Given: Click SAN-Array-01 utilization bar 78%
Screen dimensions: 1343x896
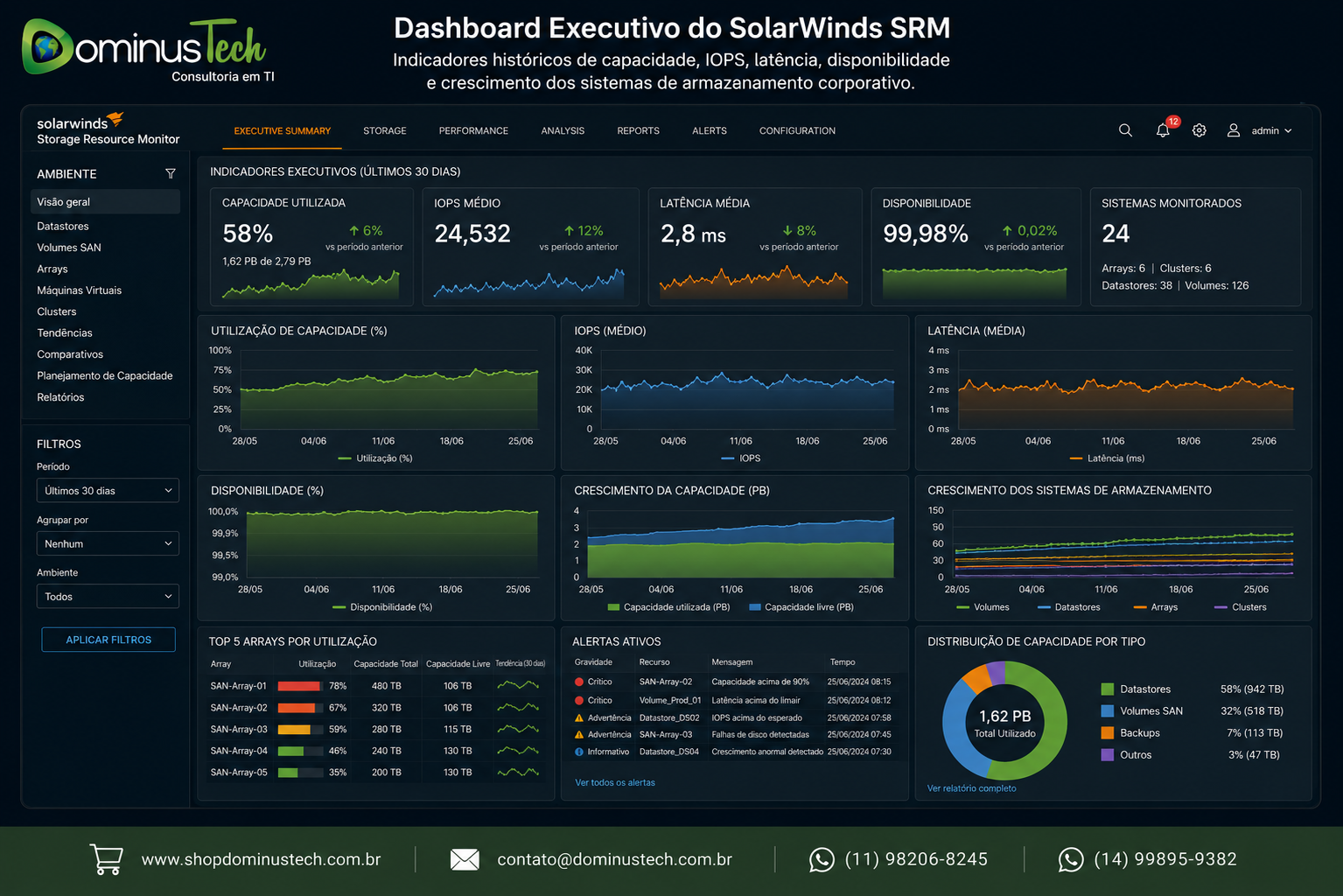Looking at the screenshot, I should click(300, 686).
